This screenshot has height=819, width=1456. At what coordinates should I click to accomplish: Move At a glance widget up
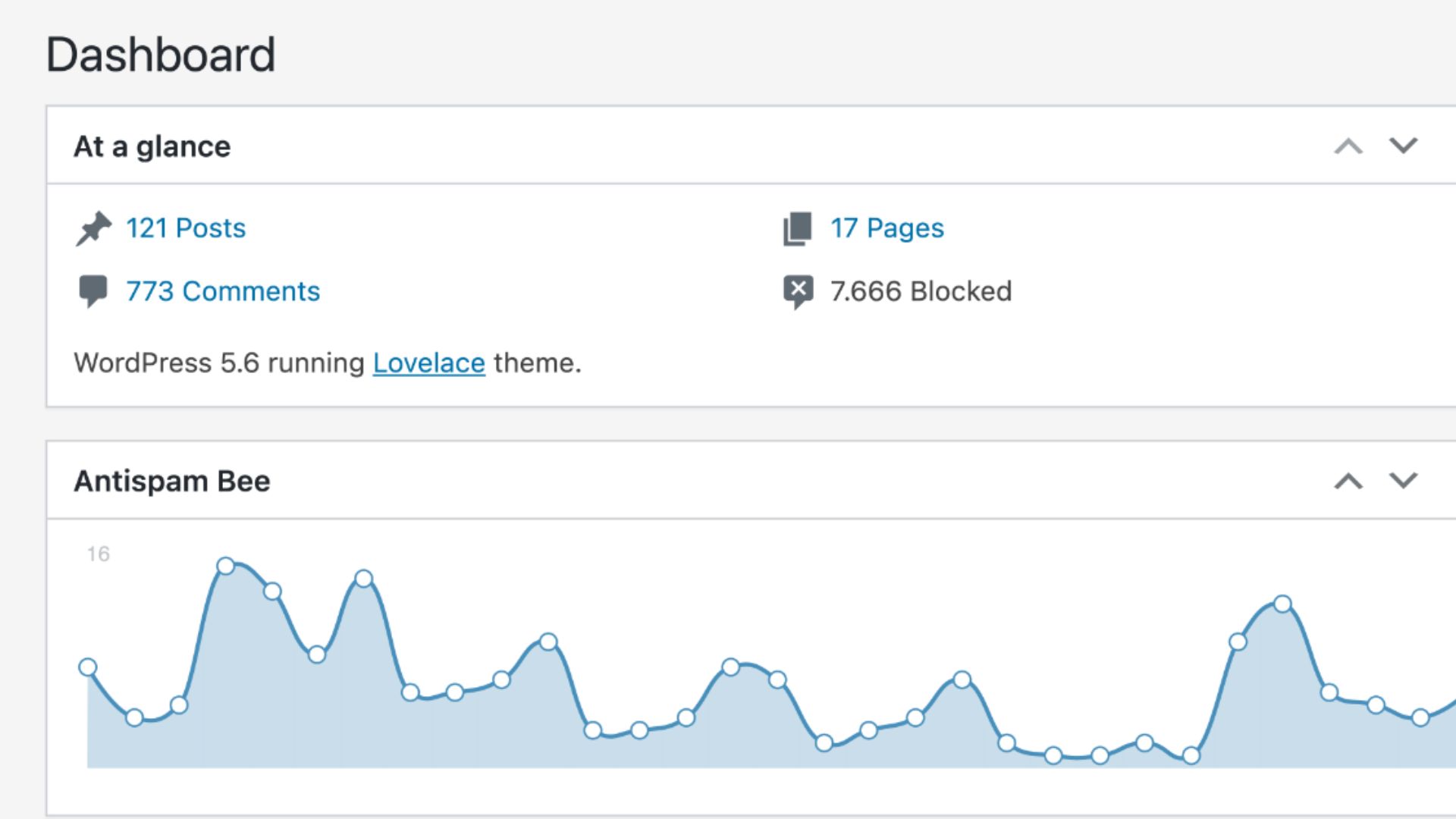tap(1348, 146)
